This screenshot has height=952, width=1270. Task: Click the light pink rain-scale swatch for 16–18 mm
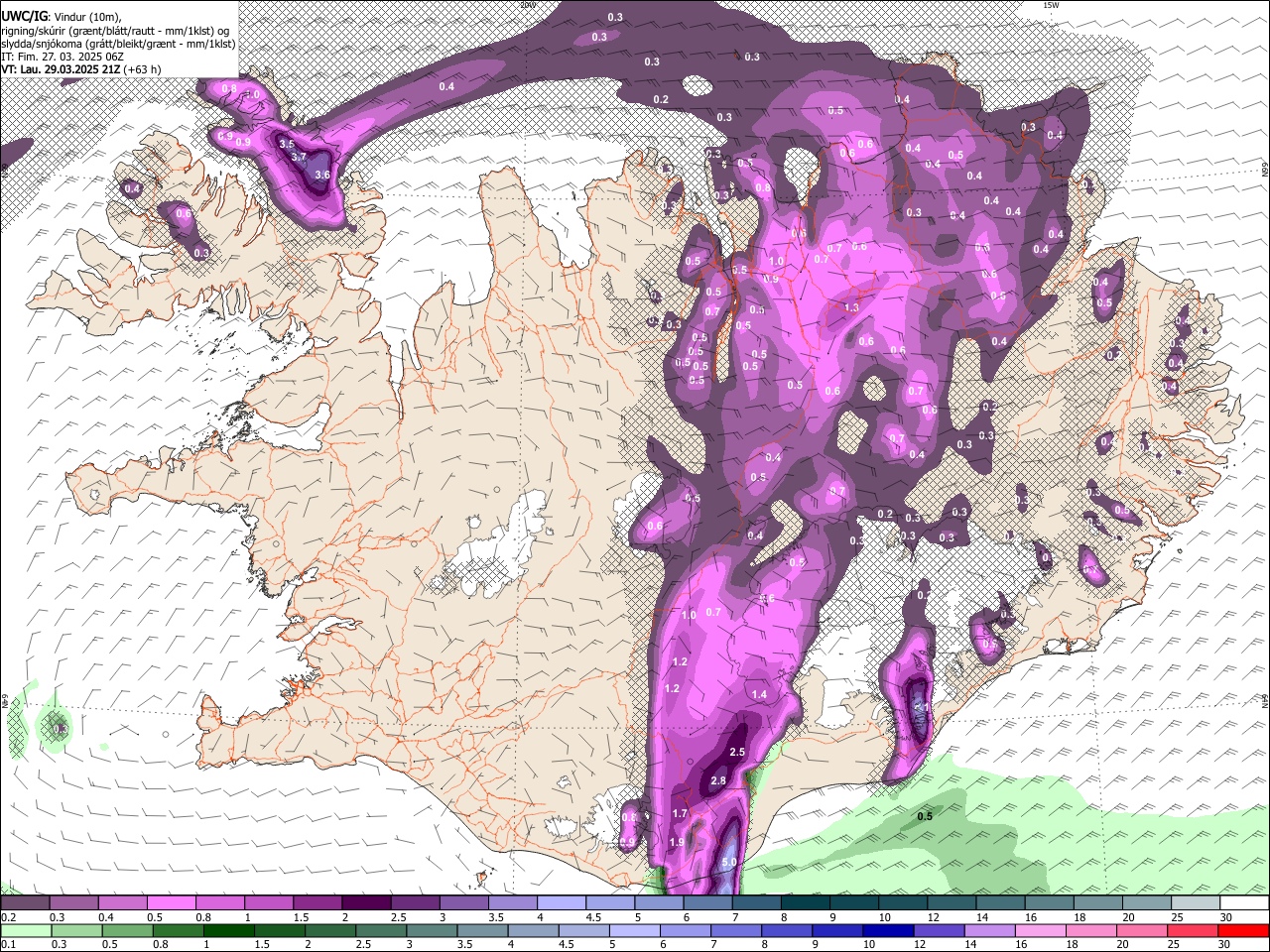click(x=1040, y=931)
